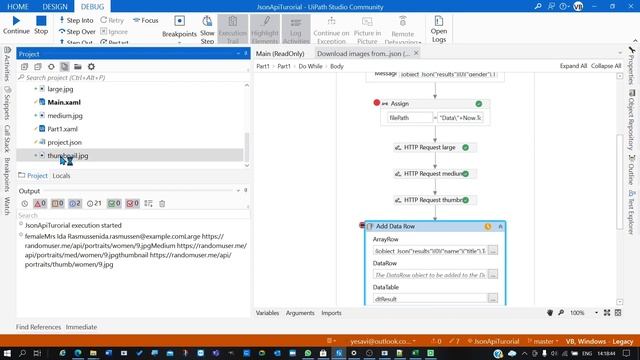Click Collapse All in designer

(606, 66)
